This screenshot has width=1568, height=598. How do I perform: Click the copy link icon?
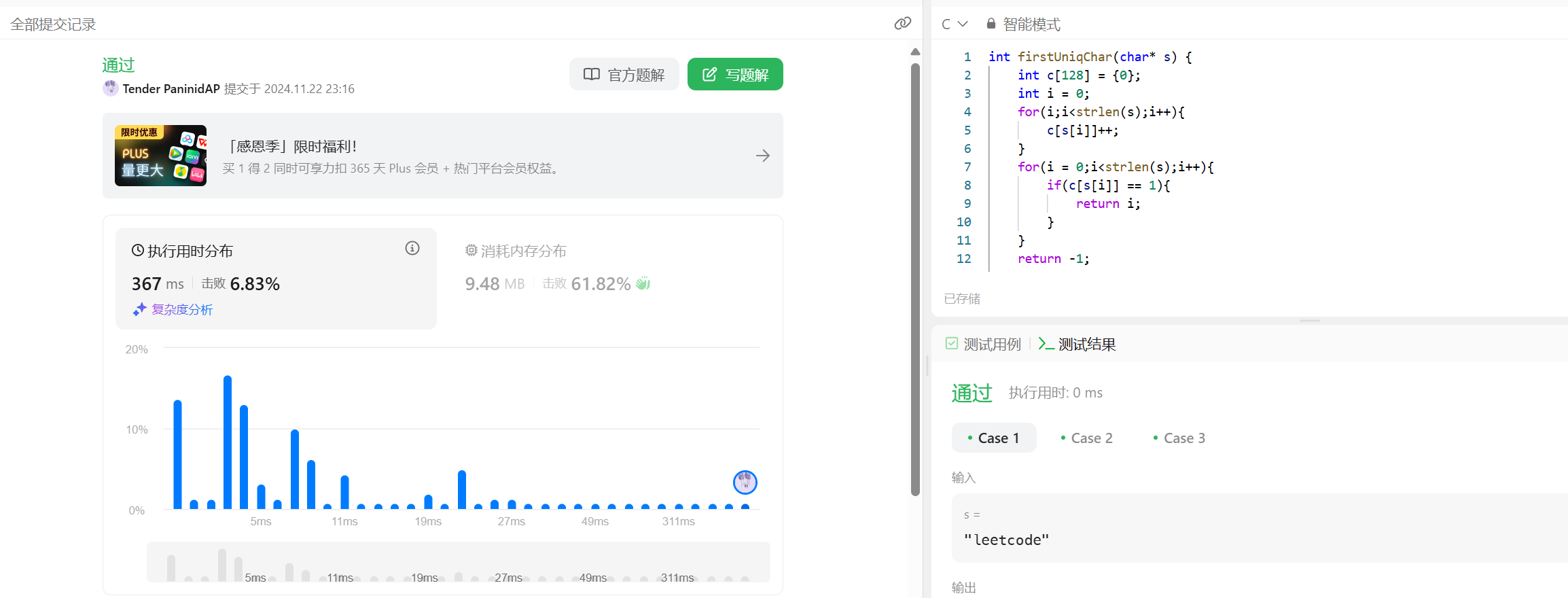[x=902, y=24]
